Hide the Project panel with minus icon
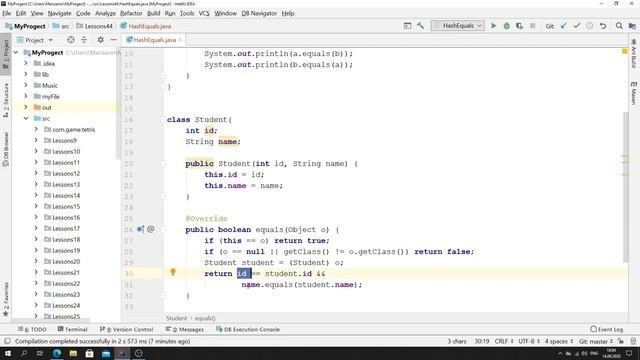Screen dimensions: 640x360 113,40
